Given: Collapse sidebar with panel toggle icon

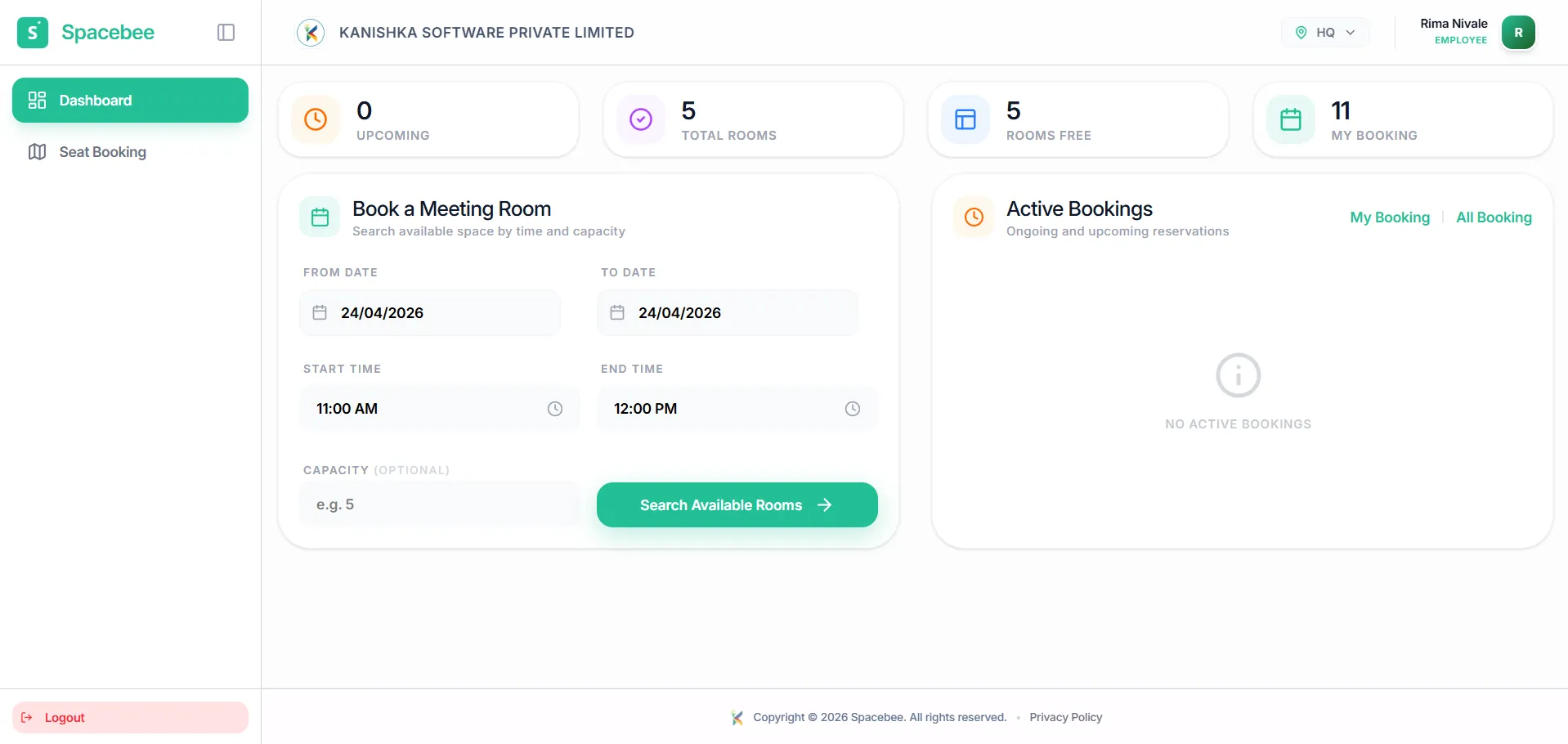Looking at the screenshot, I should pyautogui.click(x=226, y=33).
